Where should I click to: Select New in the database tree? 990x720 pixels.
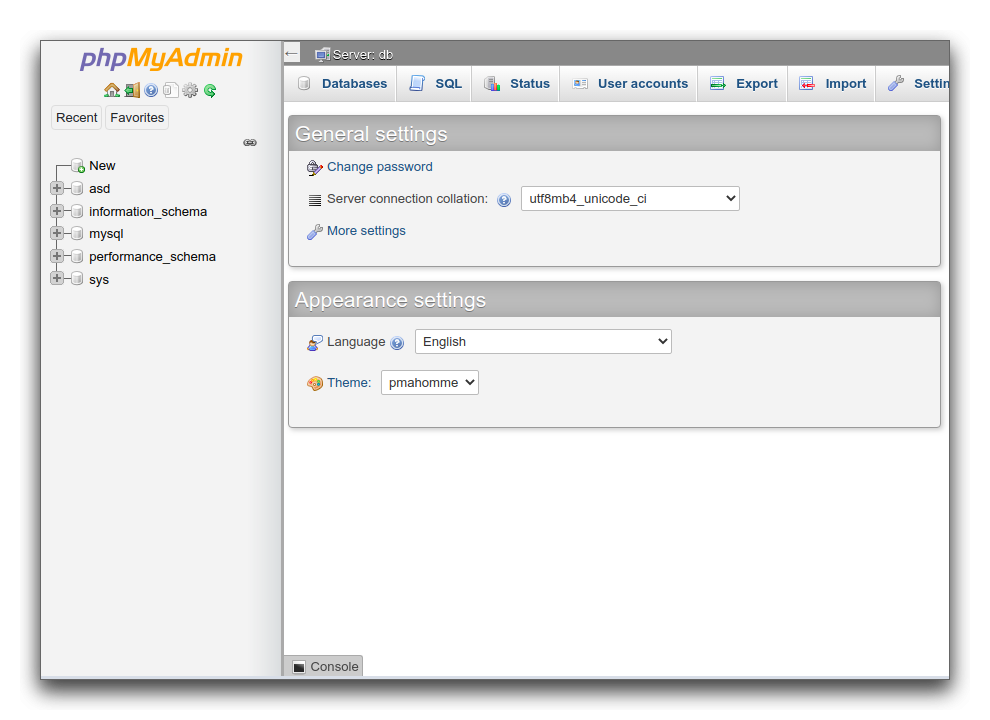point(102,165)
